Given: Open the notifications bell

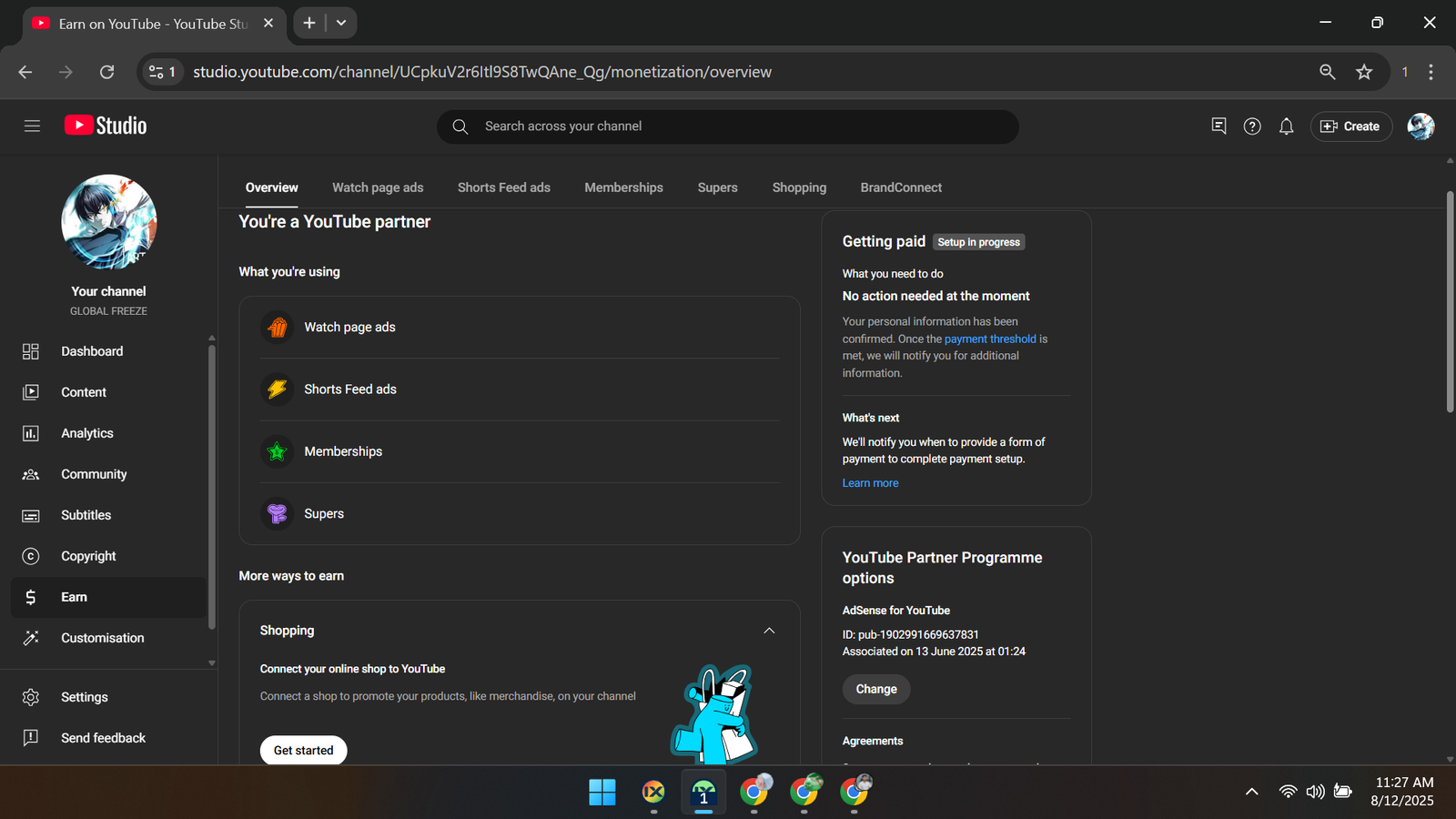Looking at the screenshot, I should coord(1286,126).
